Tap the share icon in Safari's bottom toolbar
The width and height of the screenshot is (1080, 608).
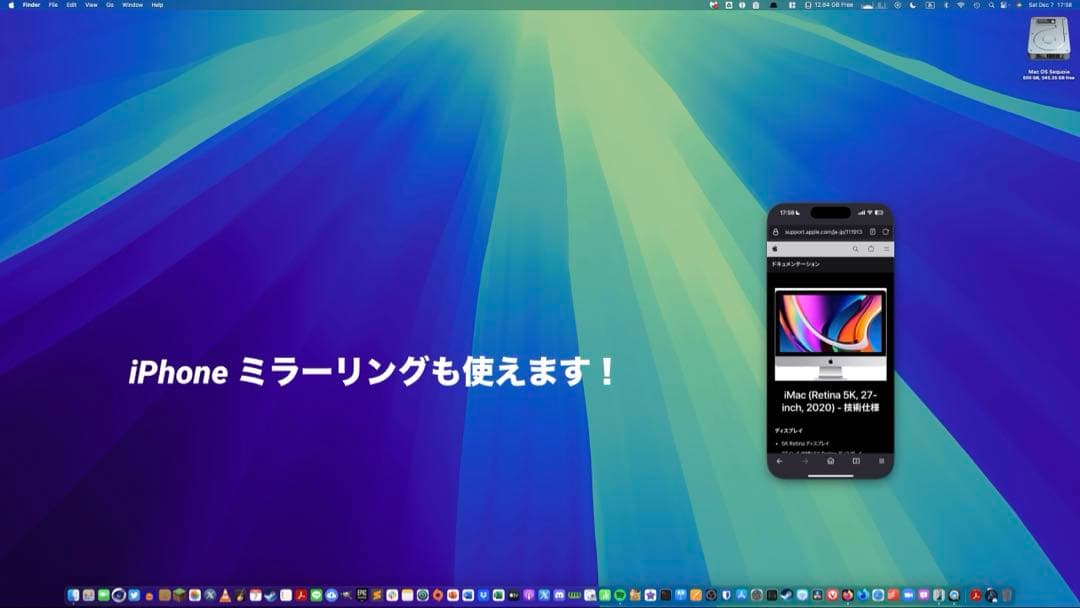tap(832, 461)
